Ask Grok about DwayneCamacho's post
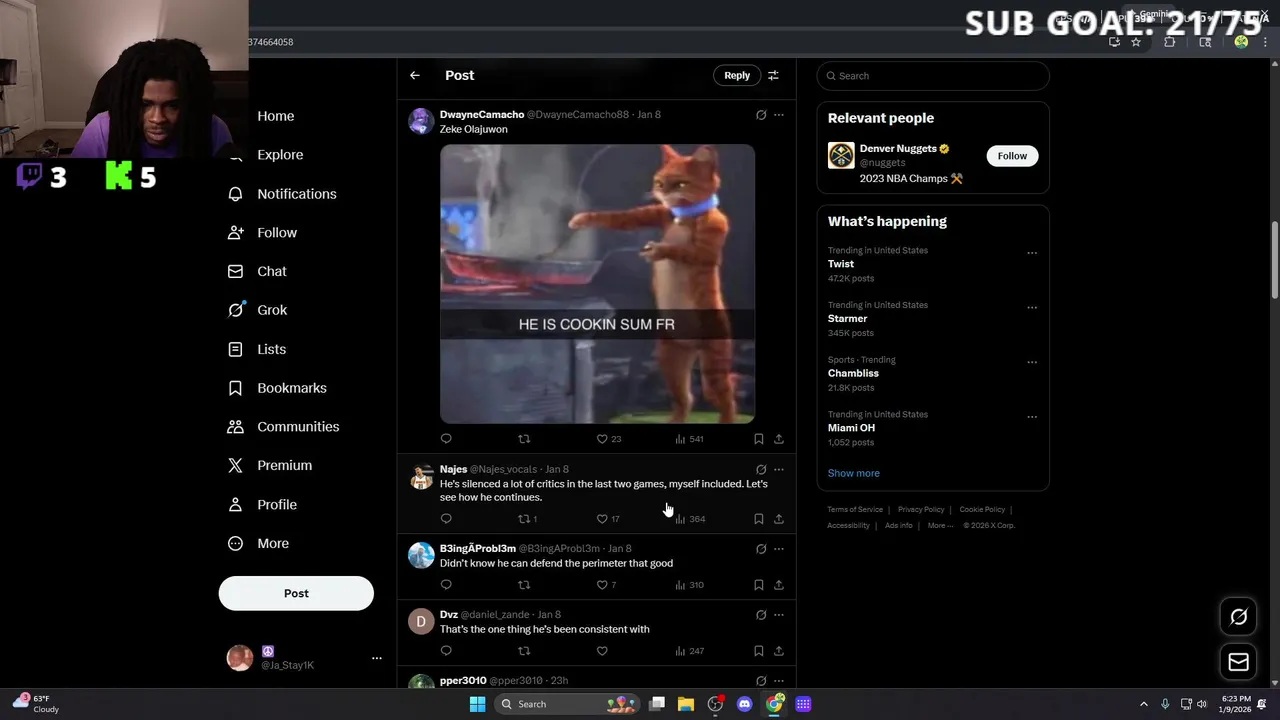The height and width of the screenshot is (720, 1280). [x=761, y=115]
